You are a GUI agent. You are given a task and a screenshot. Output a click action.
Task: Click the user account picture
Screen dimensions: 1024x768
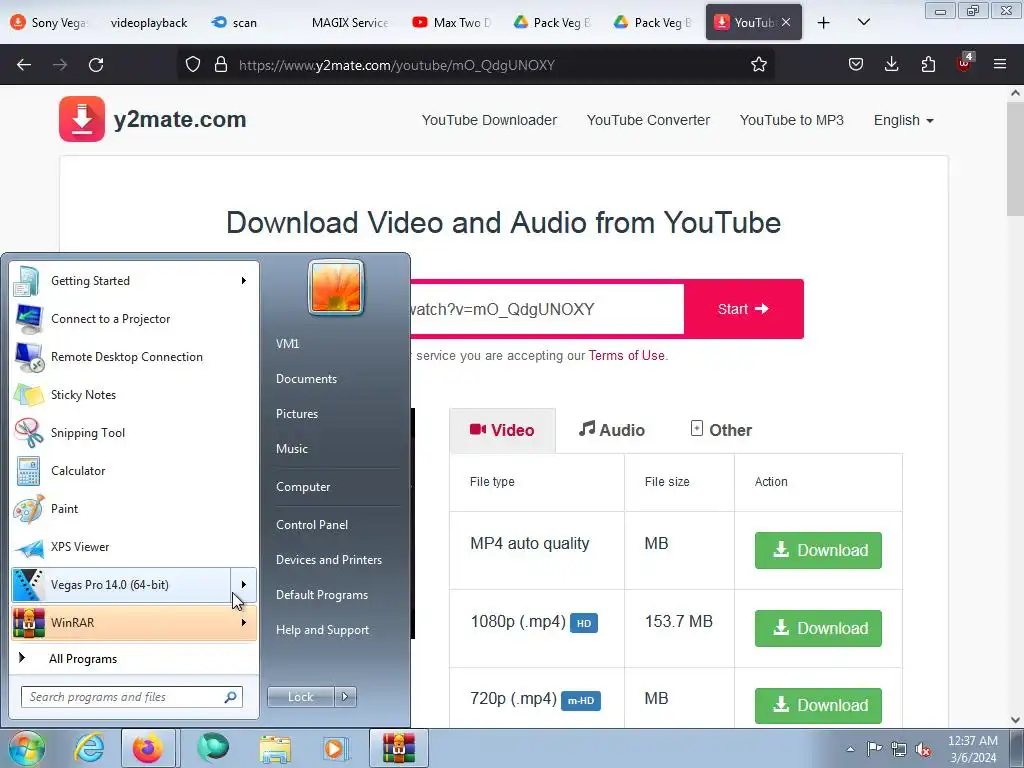click(336, 287)
